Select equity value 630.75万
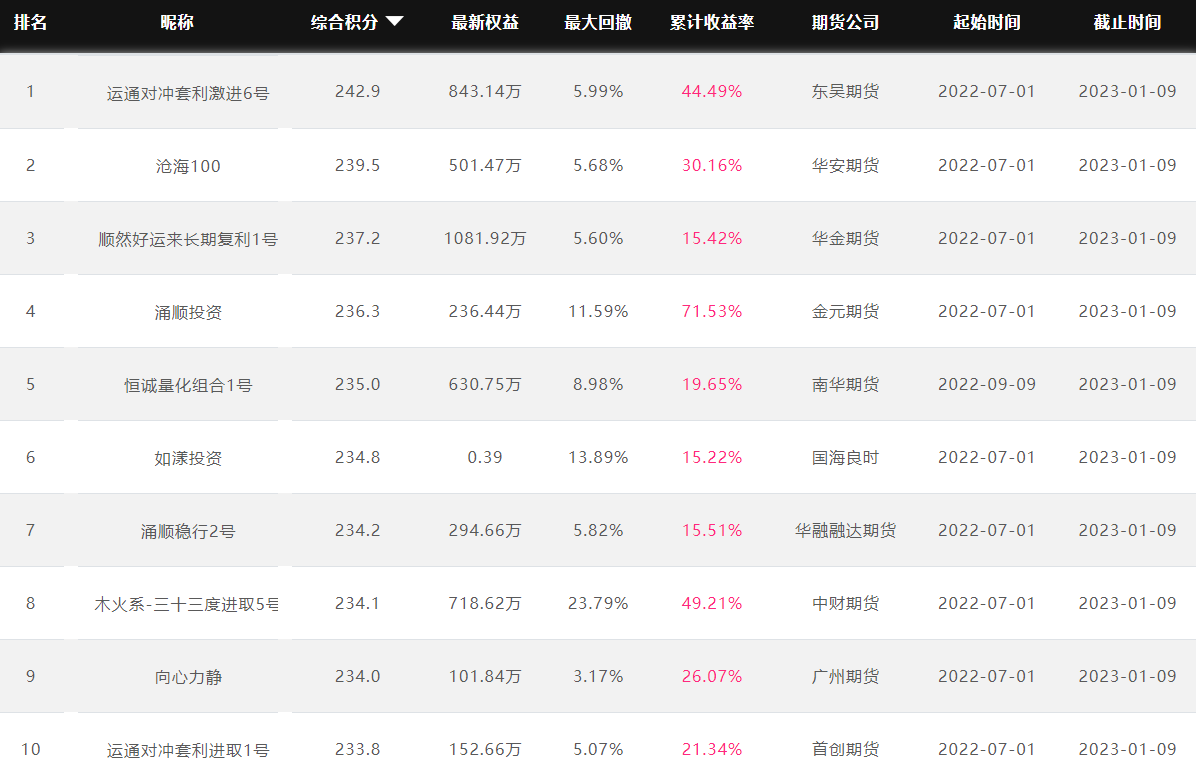This screenshot has height=784, width=1196. point(484,384)
